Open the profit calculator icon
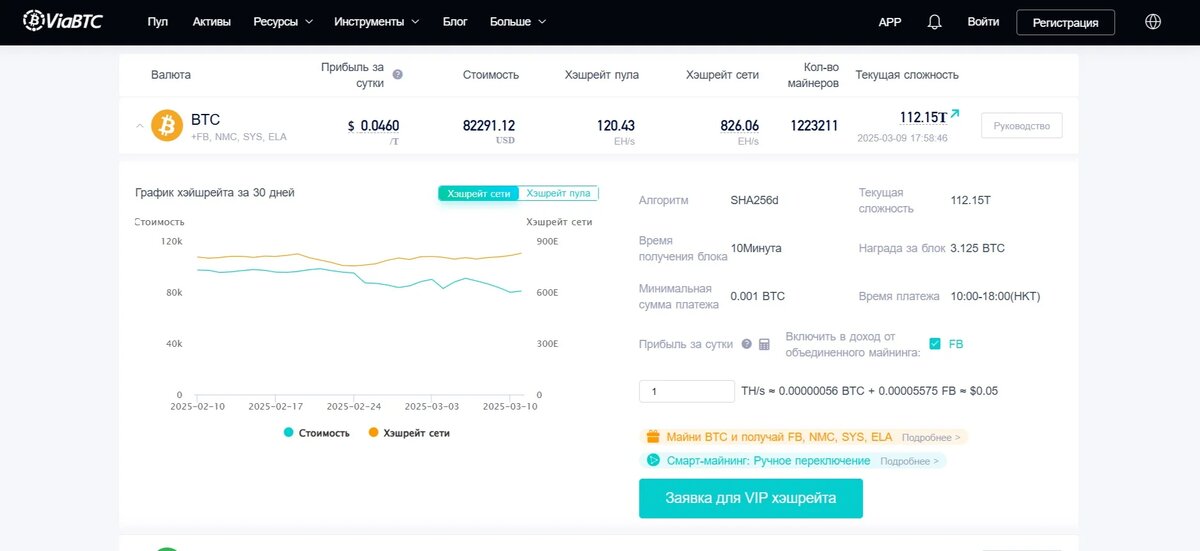Image resolution: width=1200 pixels, height=551 pixels. pyautogui.click(x=764, y=344)
